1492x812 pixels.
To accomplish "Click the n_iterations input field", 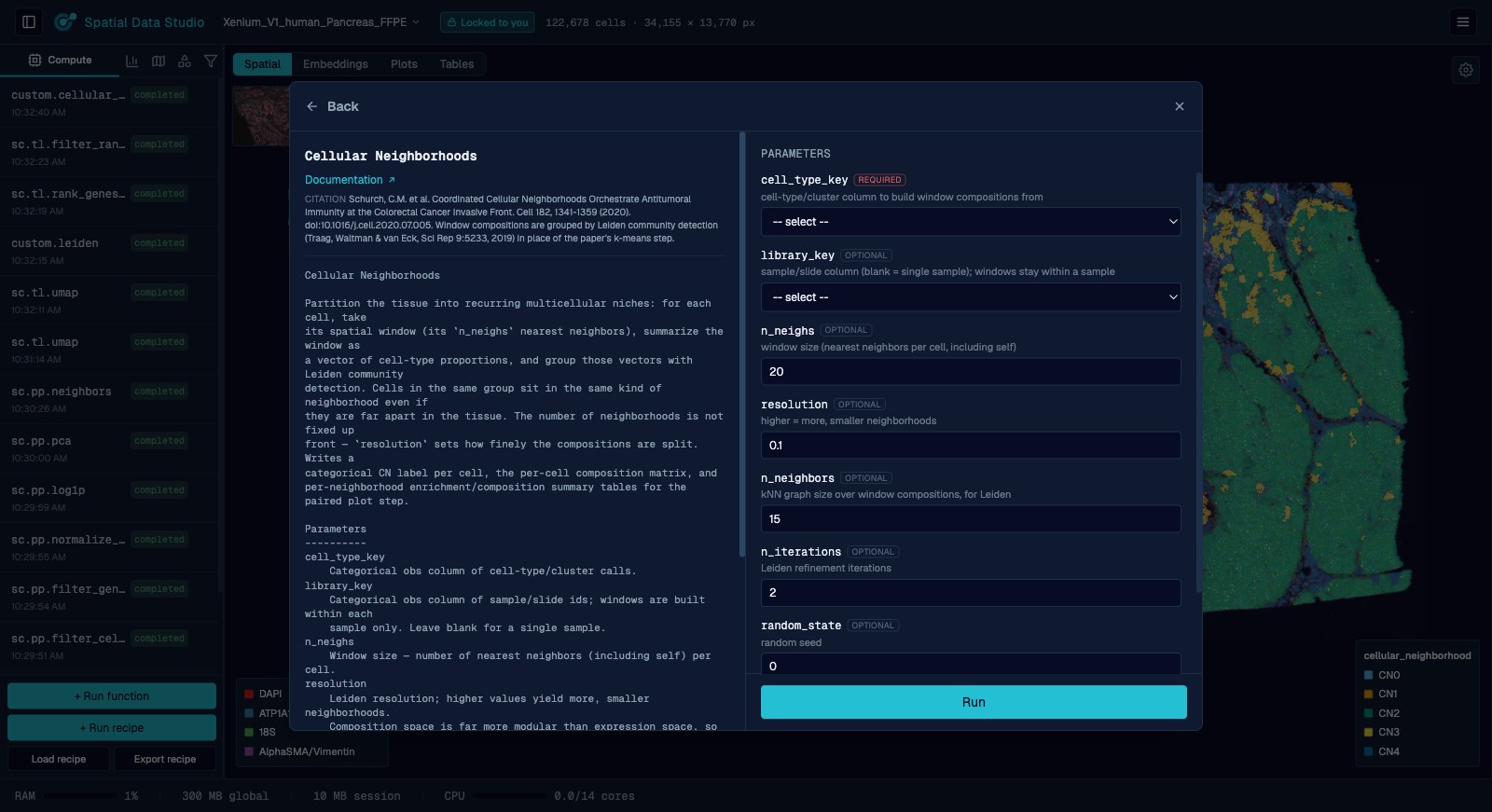I will point(971,592).
